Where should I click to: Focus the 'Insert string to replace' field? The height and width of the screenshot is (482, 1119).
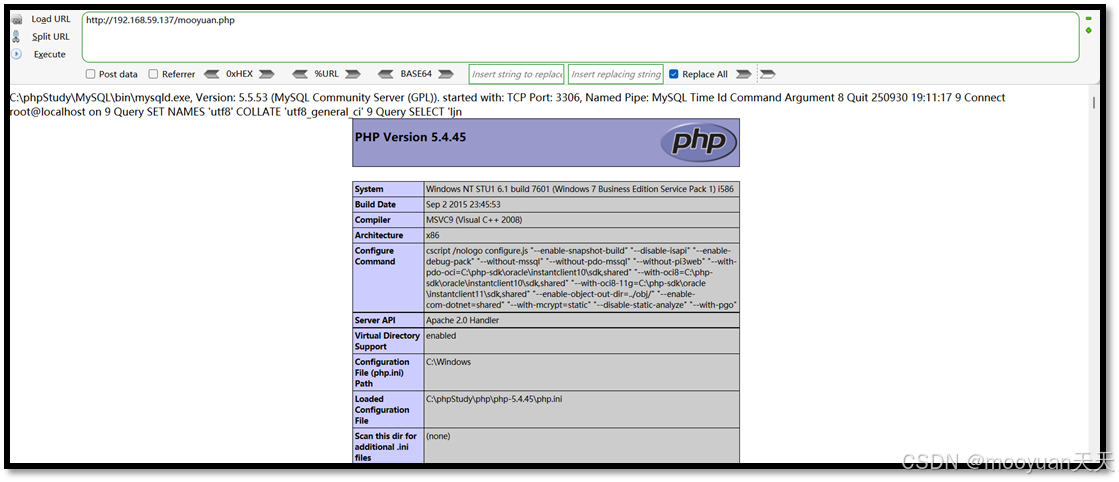[517, 74]
